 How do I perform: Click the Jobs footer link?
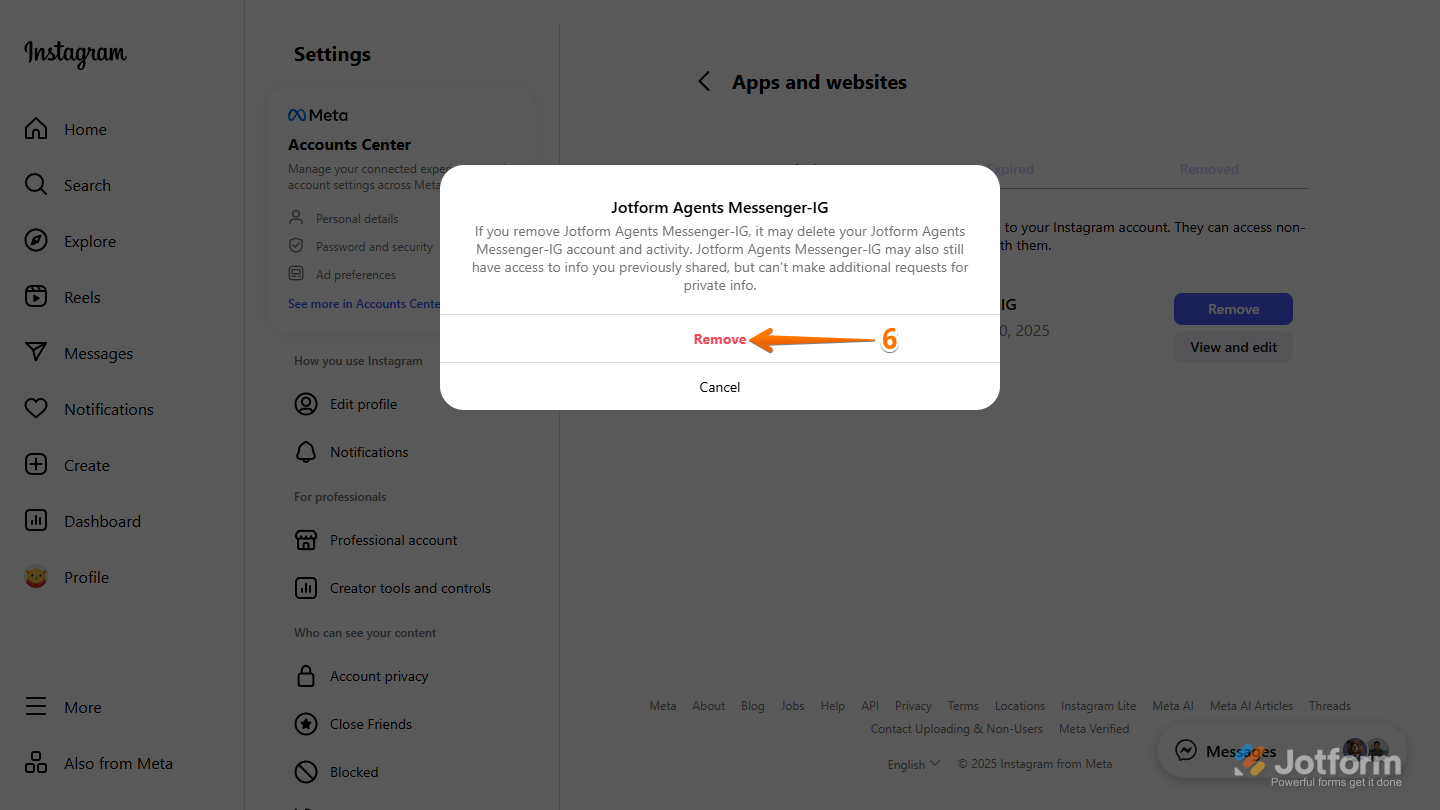(x=793, y=706)
